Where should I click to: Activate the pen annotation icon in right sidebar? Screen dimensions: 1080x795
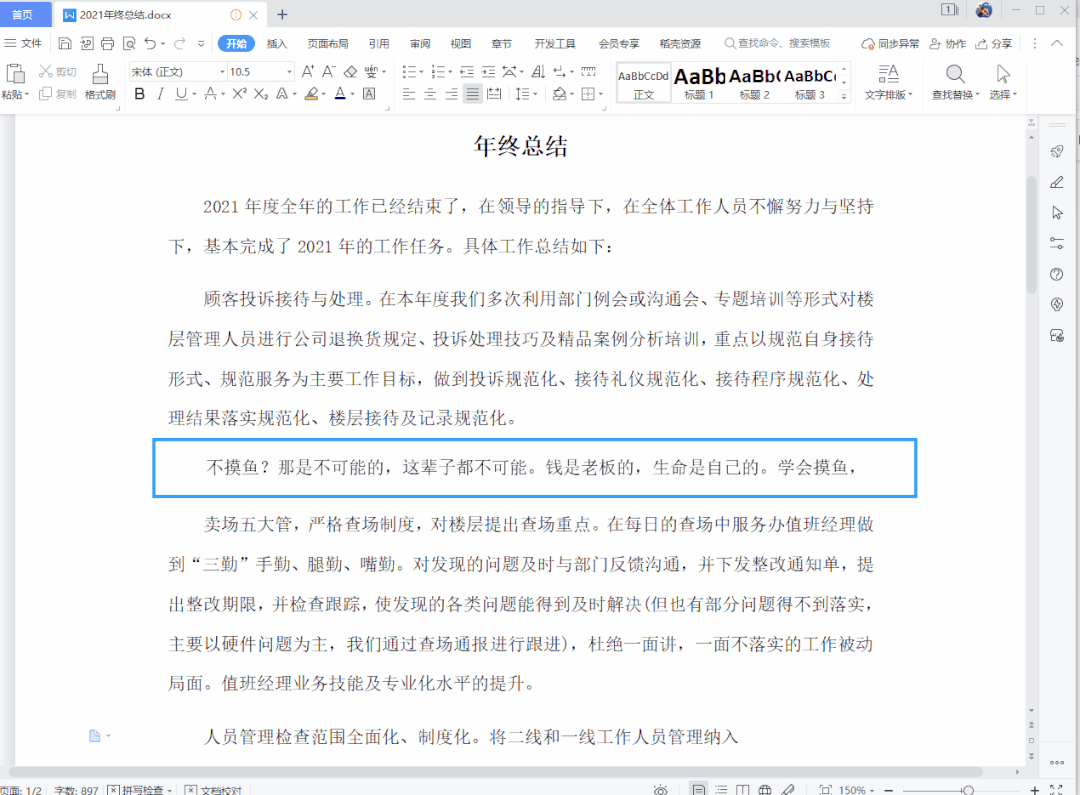pyautogui.click(x=1056, y=182)
